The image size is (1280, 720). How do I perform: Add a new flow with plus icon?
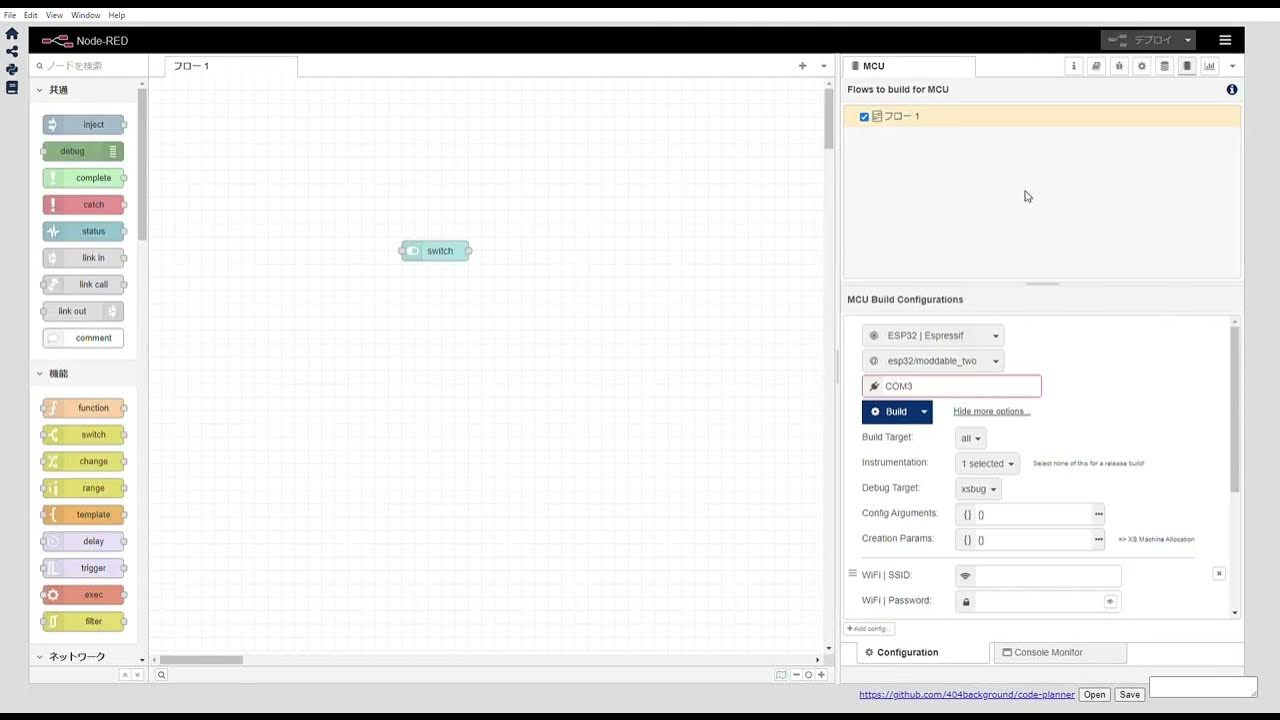(x=802, y=66)
